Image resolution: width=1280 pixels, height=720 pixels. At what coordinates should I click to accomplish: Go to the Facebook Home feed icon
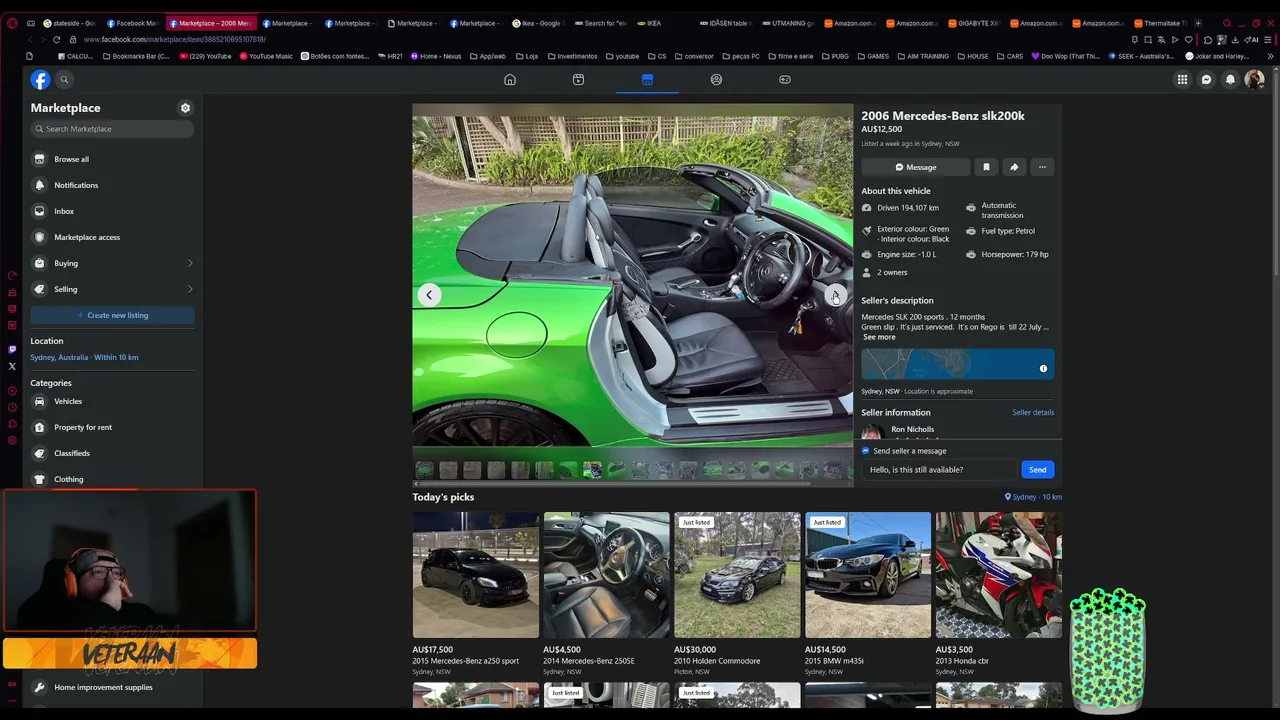[x=510, y=79]
